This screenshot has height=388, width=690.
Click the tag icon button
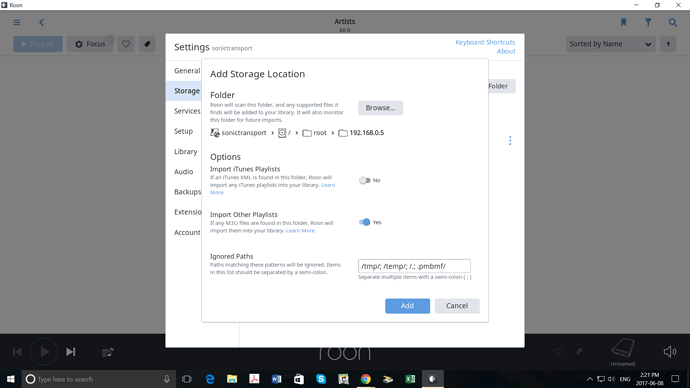point(147,44)
